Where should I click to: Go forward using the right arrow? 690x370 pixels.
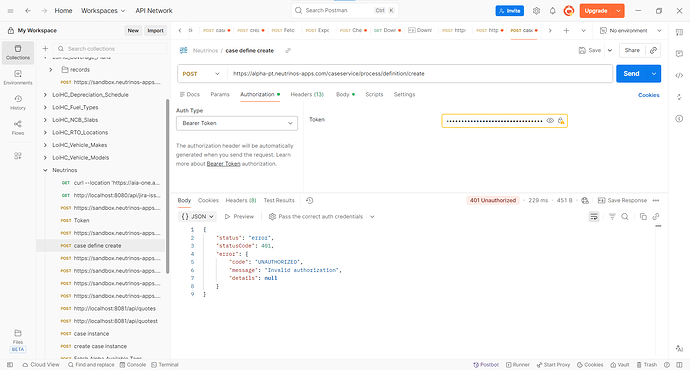[x=44, y=11]
